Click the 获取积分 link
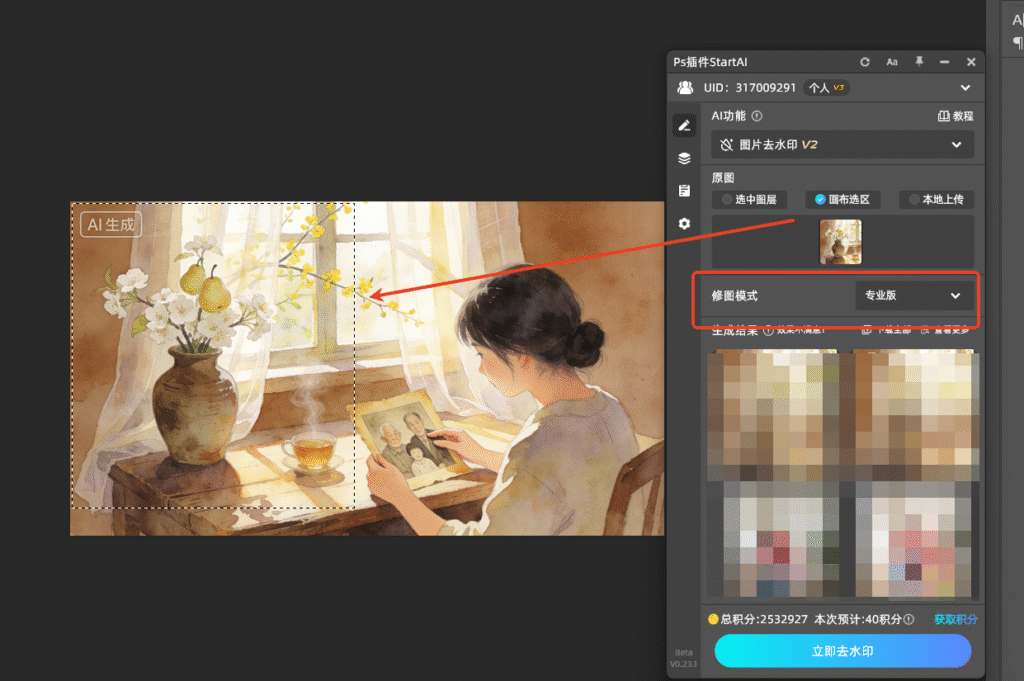This screenshot has width=1024, height=681. [955, 619]
